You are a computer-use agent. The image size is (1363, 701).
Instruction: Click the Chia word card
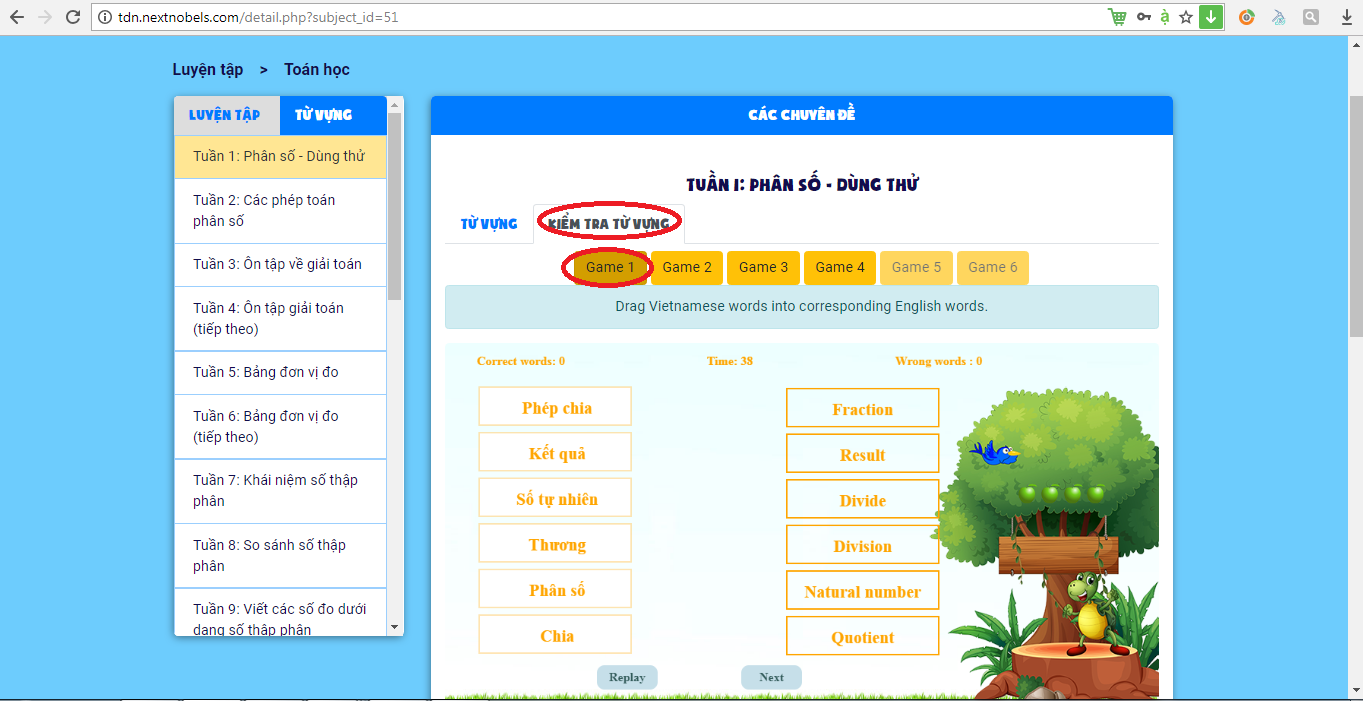555,635
